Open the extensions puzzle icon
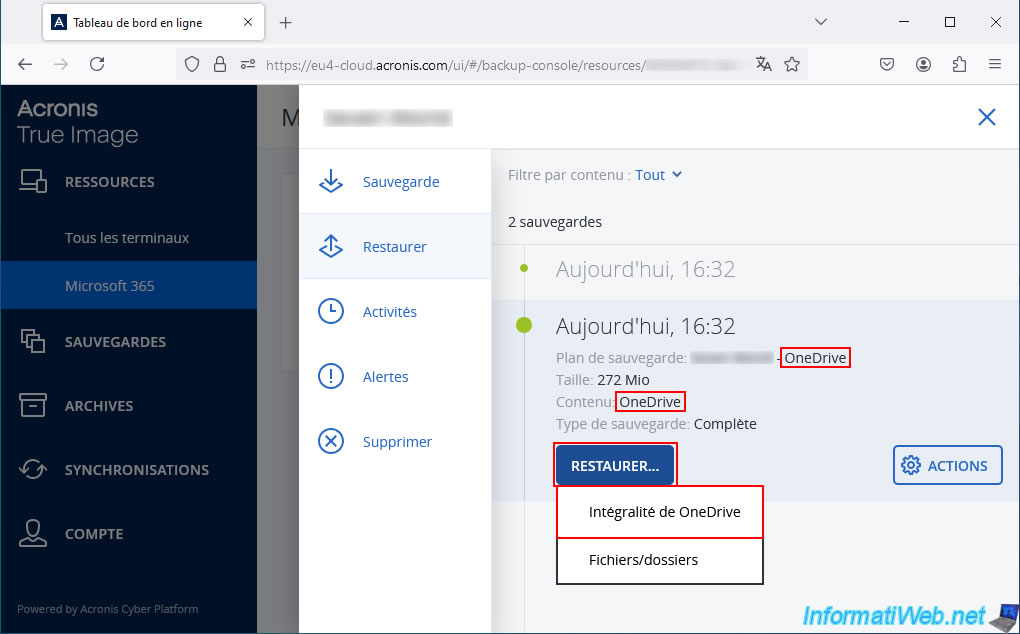Image resolution: width=1020 pixels, height=634 pixels. [959, 64]
